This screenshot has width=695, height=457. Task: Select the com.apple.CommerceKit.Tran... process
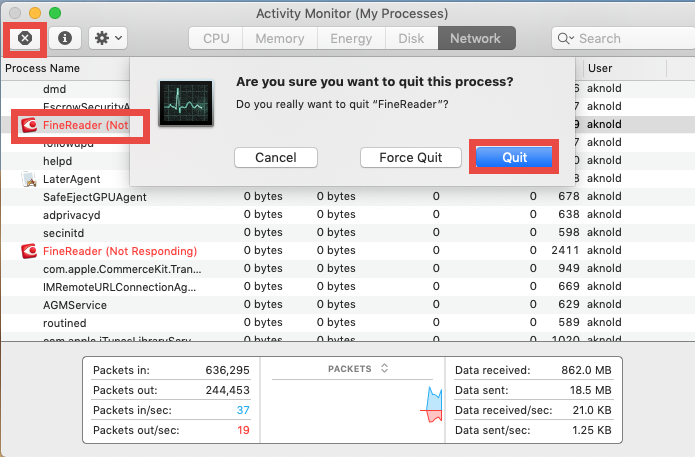(x=122, y=270)
